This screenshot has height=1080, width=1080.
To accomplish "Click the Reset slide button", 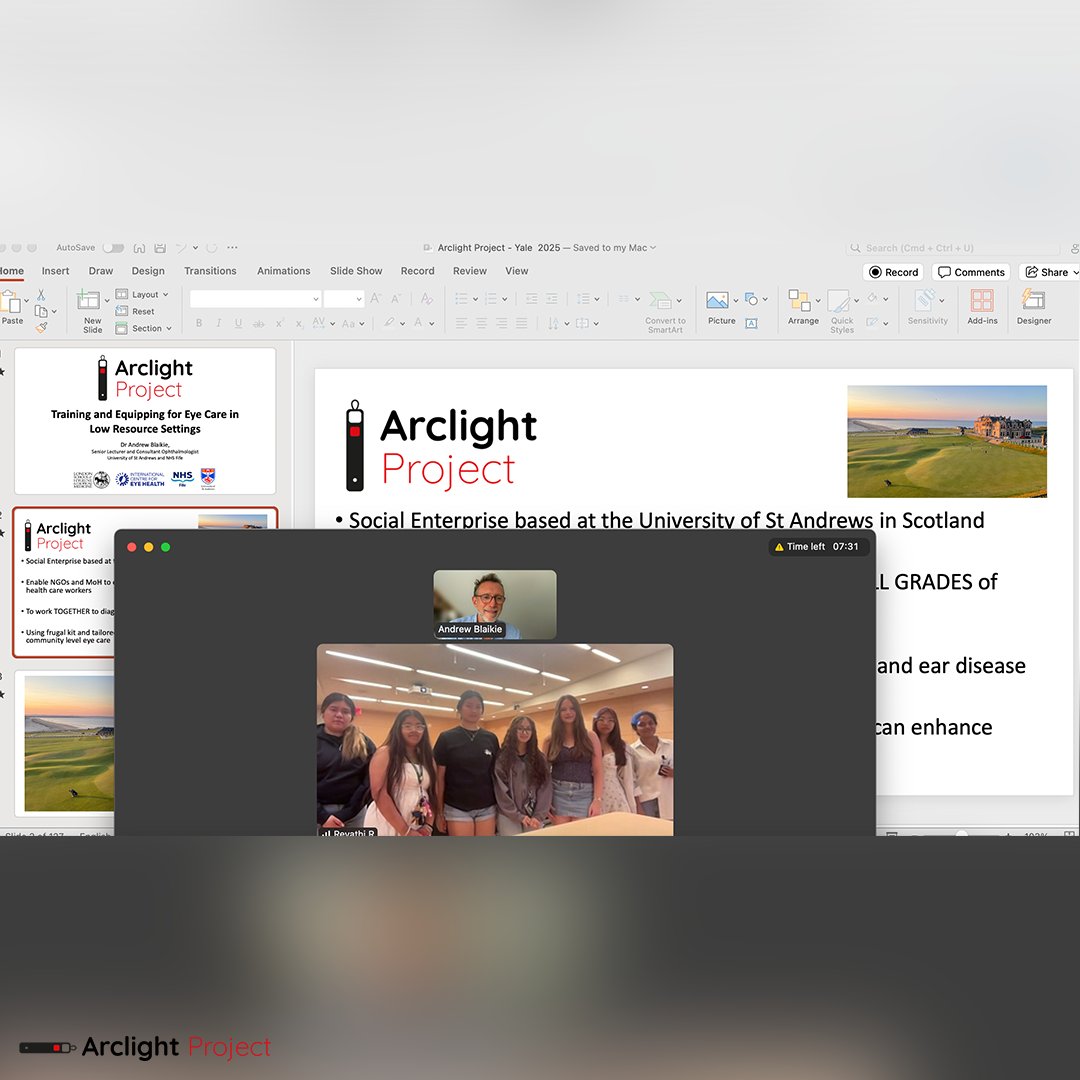I will click(135, 311).
